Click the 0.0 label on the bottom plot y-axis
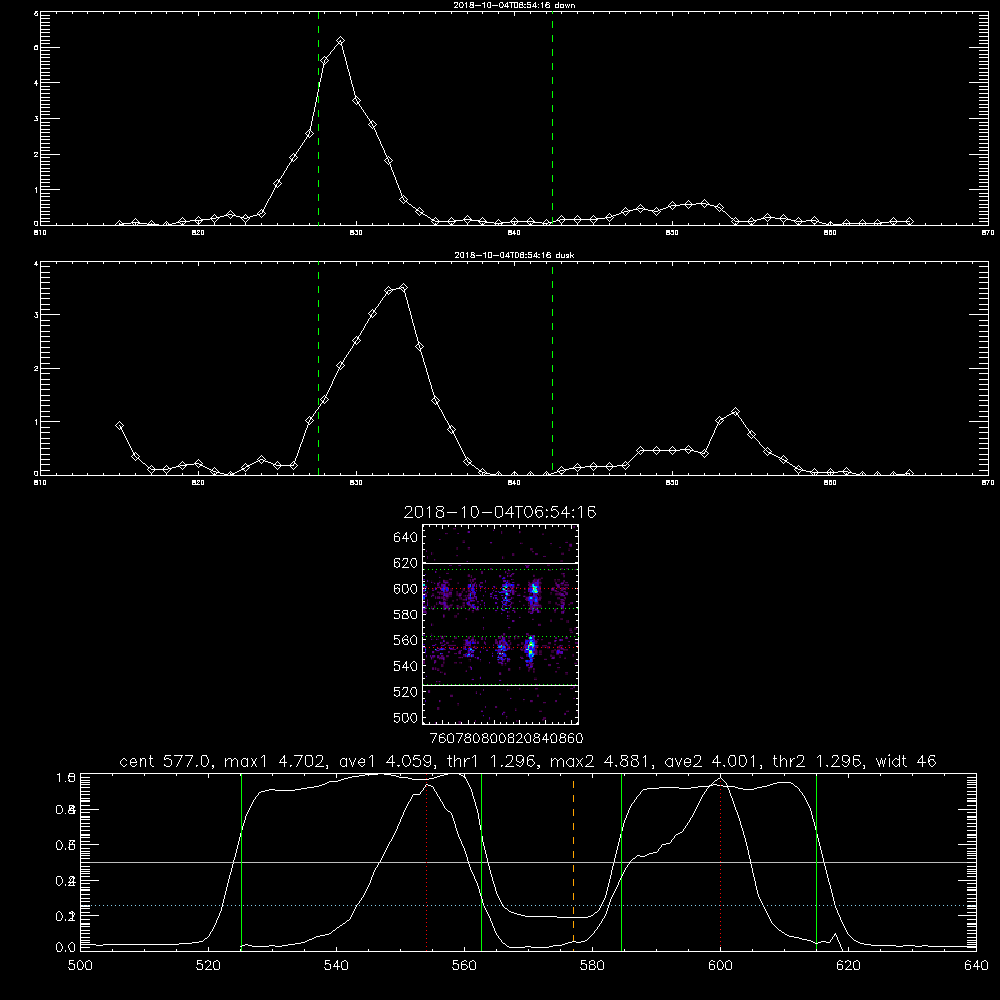The height and width of the screenshot is (1000, 1000). coord(66,948)
